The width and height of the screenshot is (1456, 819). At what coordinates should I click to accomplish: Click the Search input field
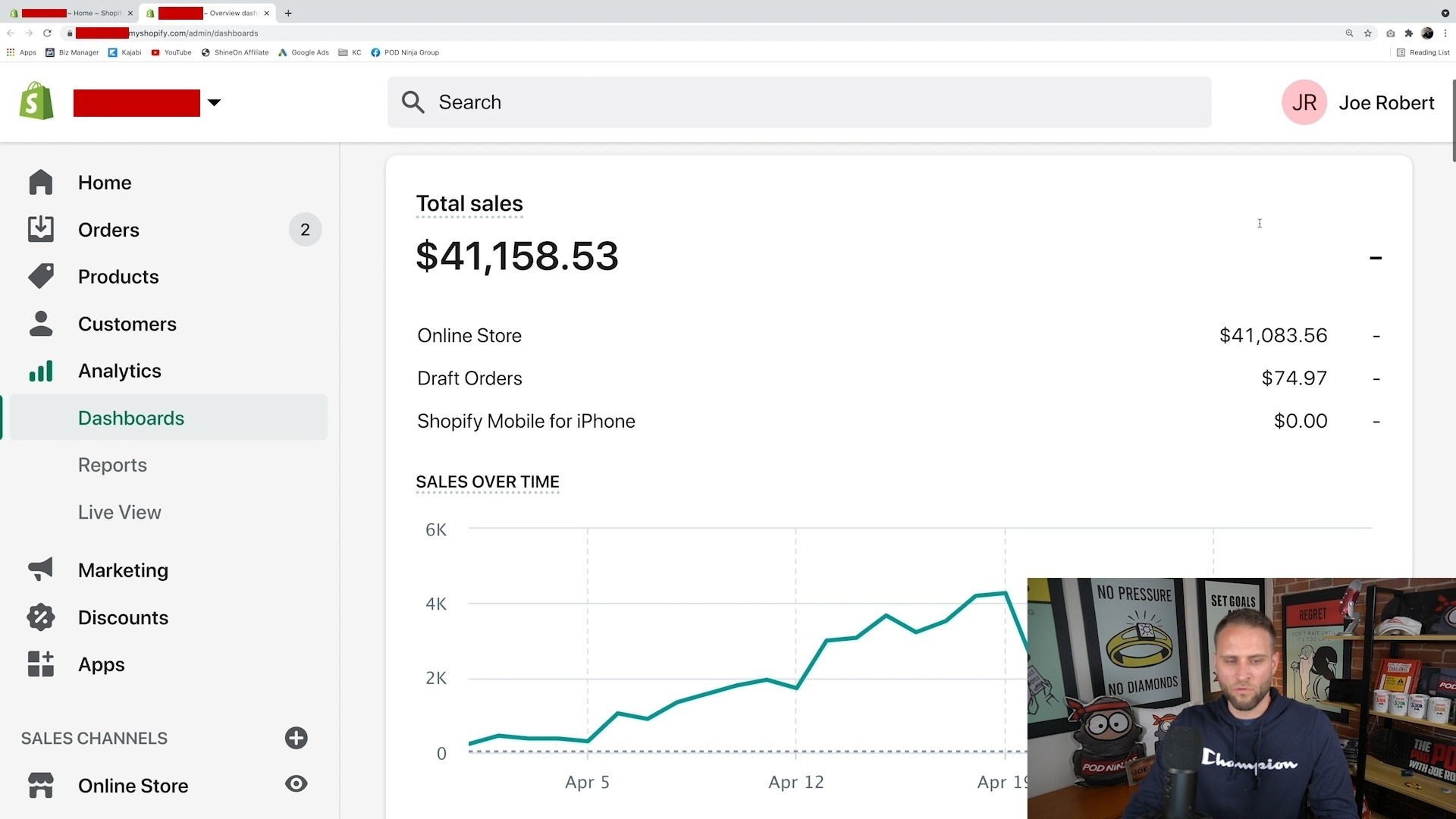click(x=799, y=102)
